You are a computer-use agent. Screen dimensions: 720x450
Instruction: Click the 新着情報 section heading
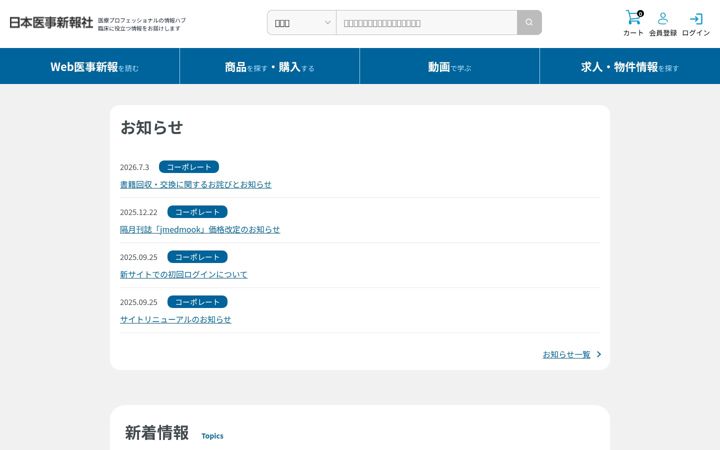point(157,433)
